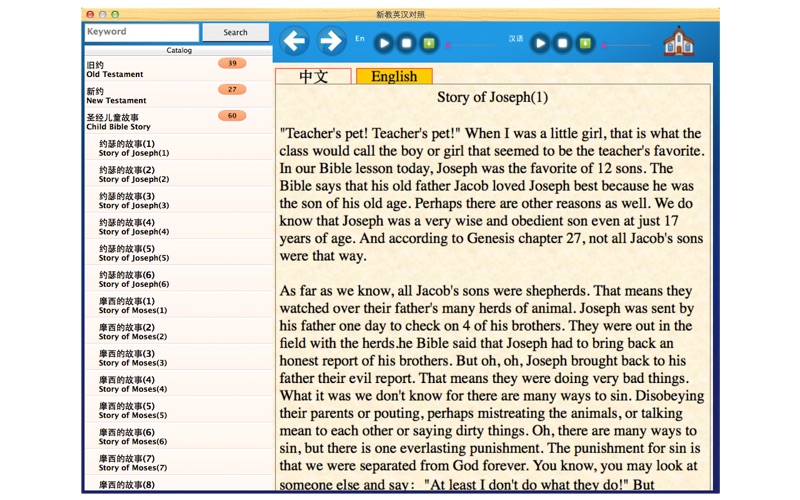Select the English tab
This screenshot has height=500, width=800.
(x=394, y=76)
